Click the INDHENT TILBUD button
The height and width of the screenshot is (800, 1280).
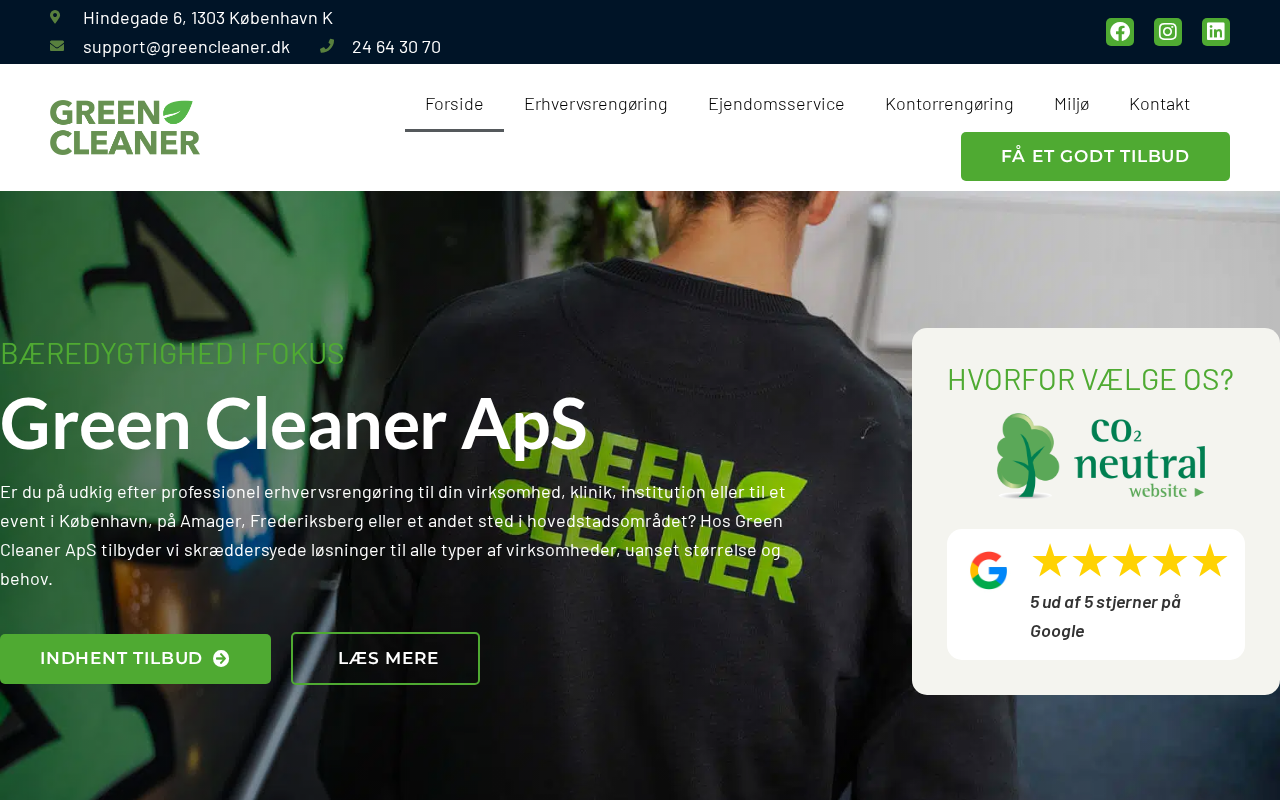pos(135,659)
